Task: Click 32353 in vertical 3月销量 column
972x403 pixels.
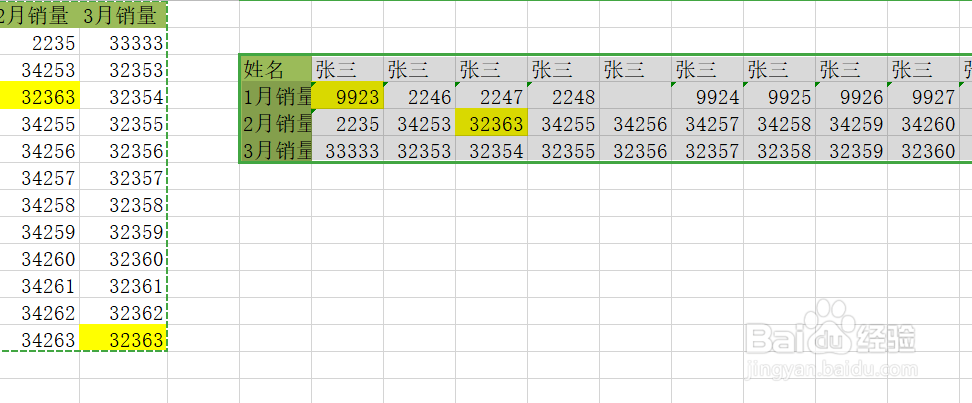Action: (123, 69)
